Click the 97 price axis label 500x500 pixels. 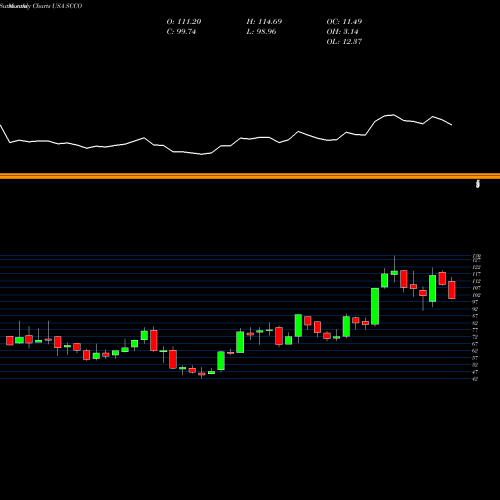475,302
